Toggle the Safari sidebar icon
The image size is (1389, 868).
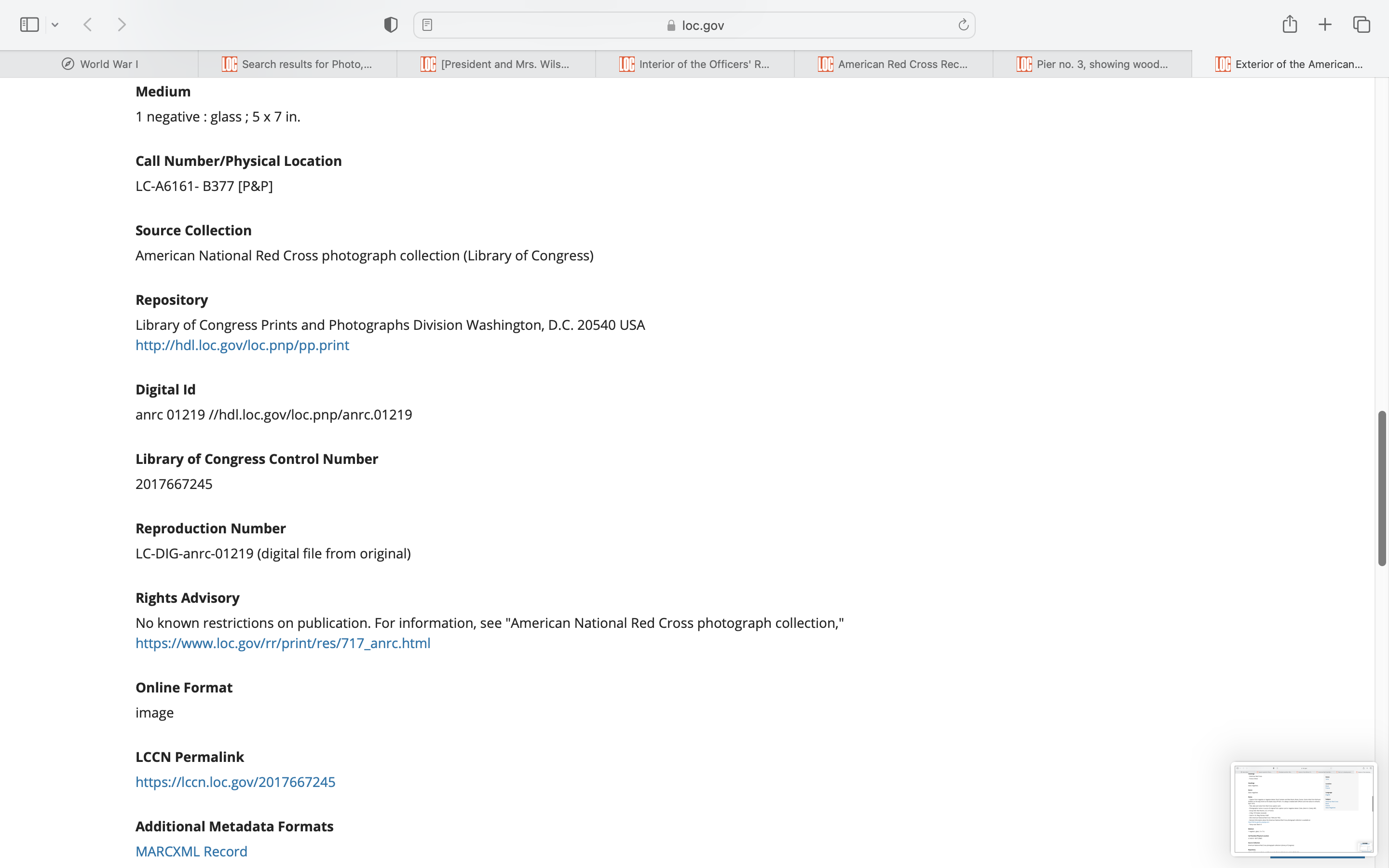(29, 25)
